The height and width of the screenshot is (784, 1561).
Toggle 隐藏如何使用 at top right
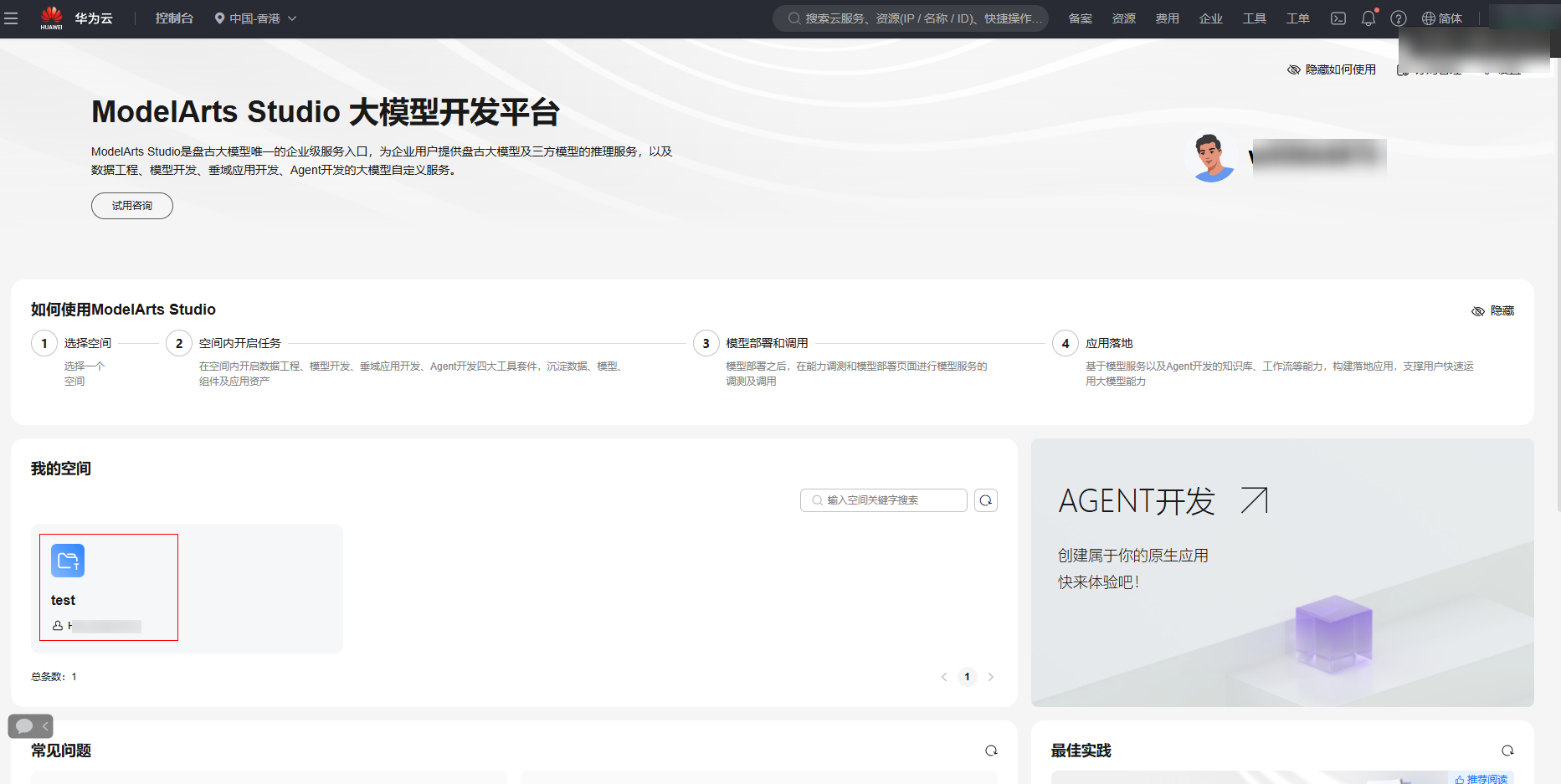tap(1332, 69)
